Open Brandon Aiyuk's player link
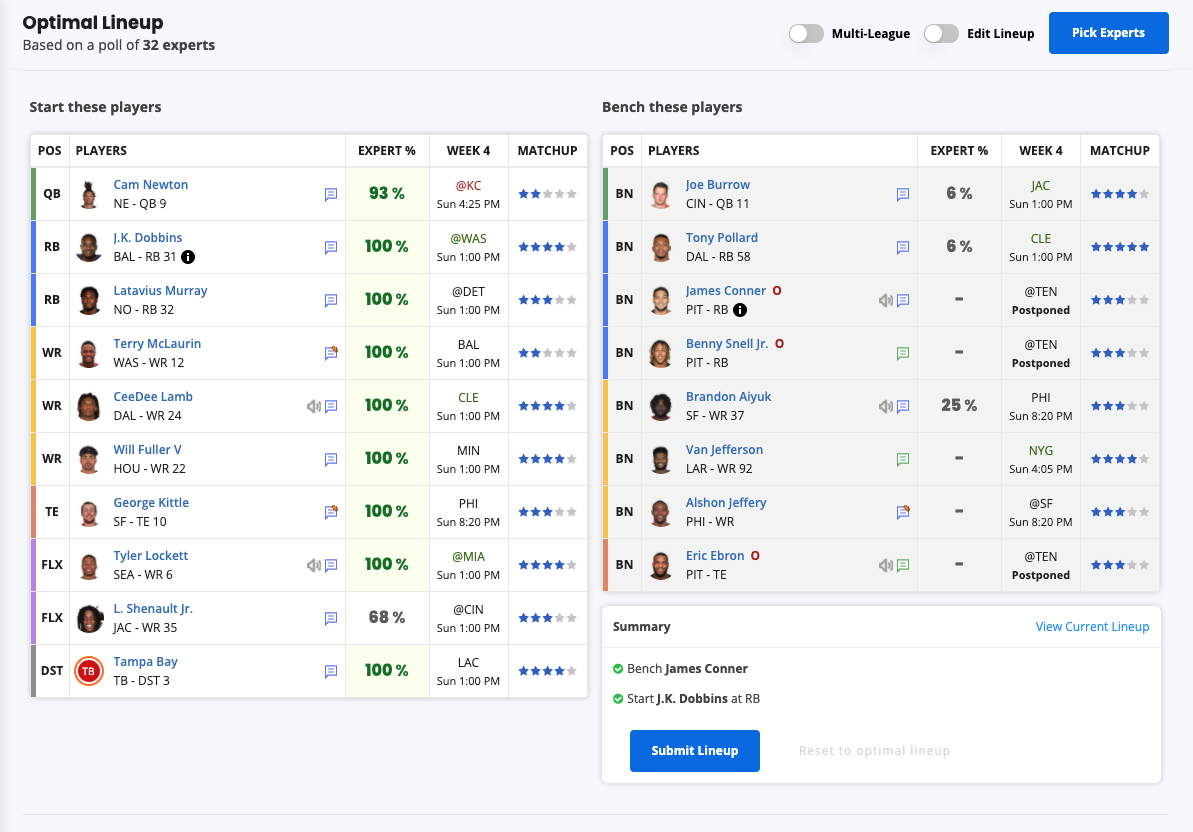 pyautogui.click(x=728, y=397)
